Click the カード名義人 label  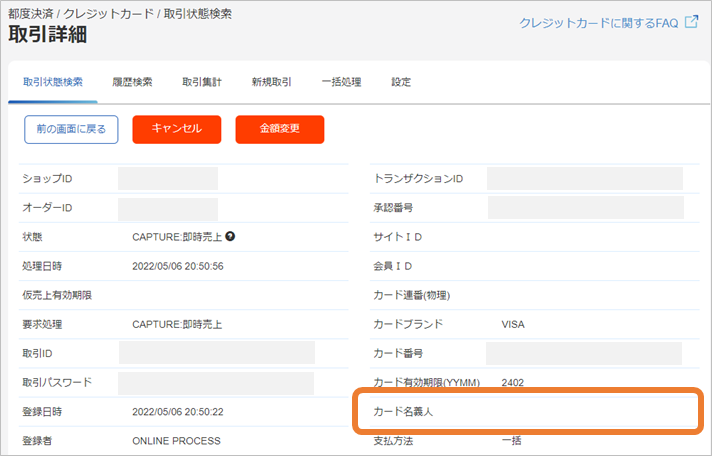403,412
